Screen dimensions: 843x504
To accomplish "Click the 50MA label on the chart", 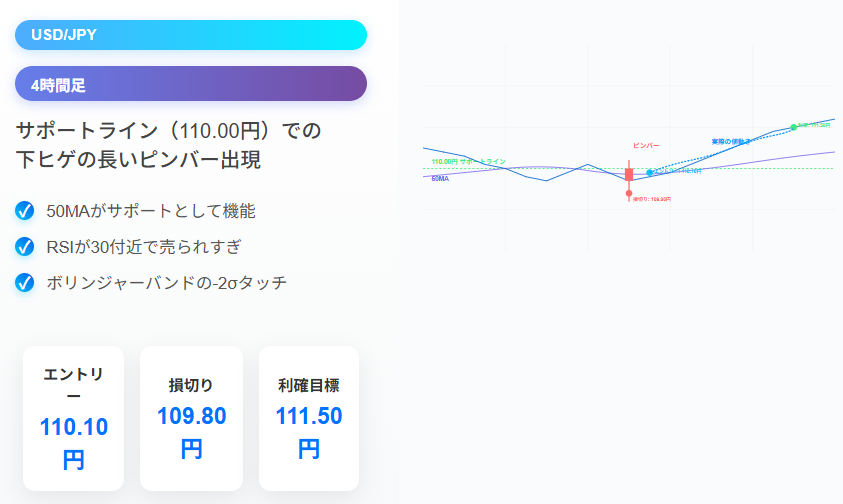I will pyautogui.click(x=440, y=179).
